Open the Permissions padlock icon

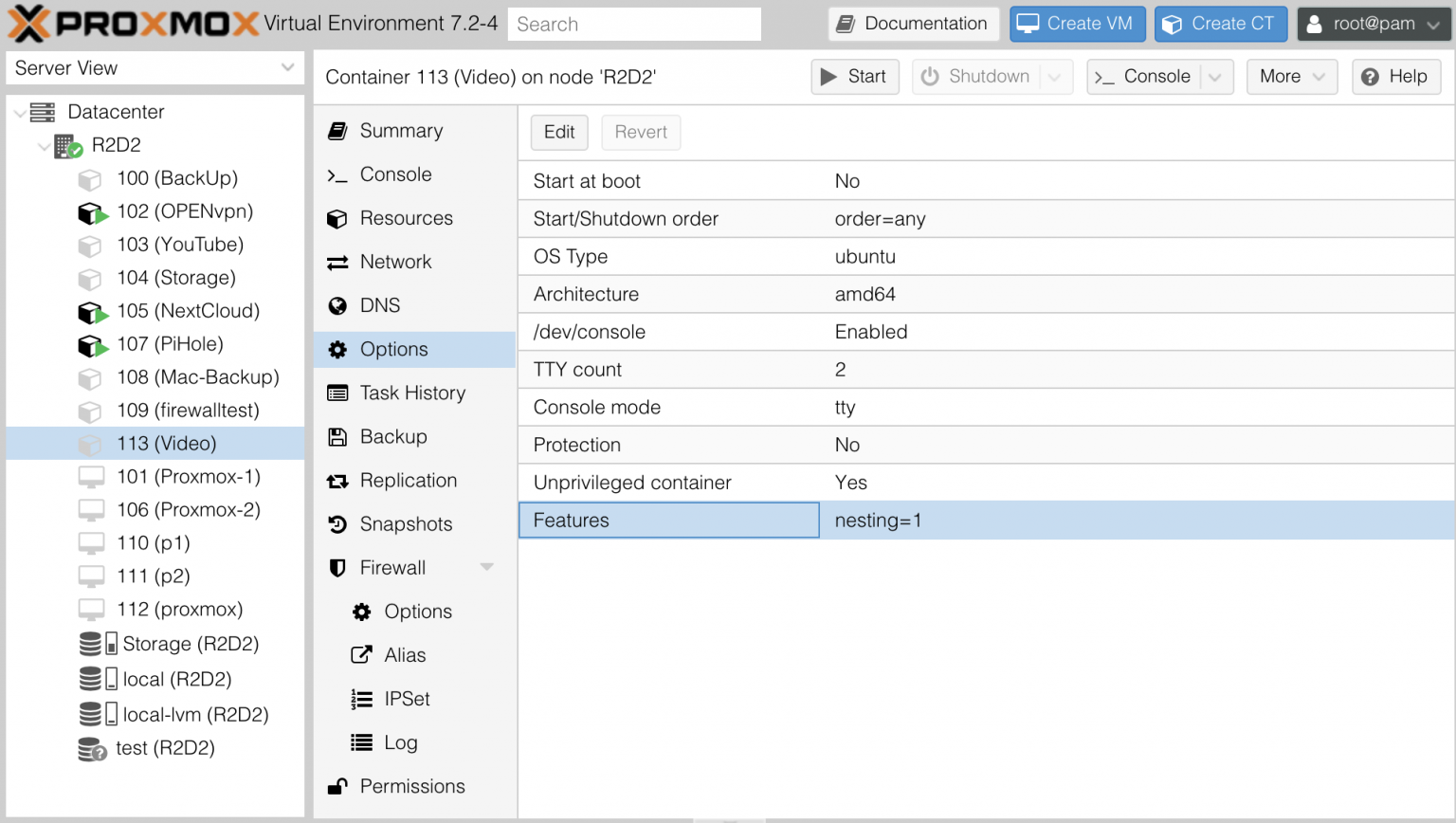338,786
